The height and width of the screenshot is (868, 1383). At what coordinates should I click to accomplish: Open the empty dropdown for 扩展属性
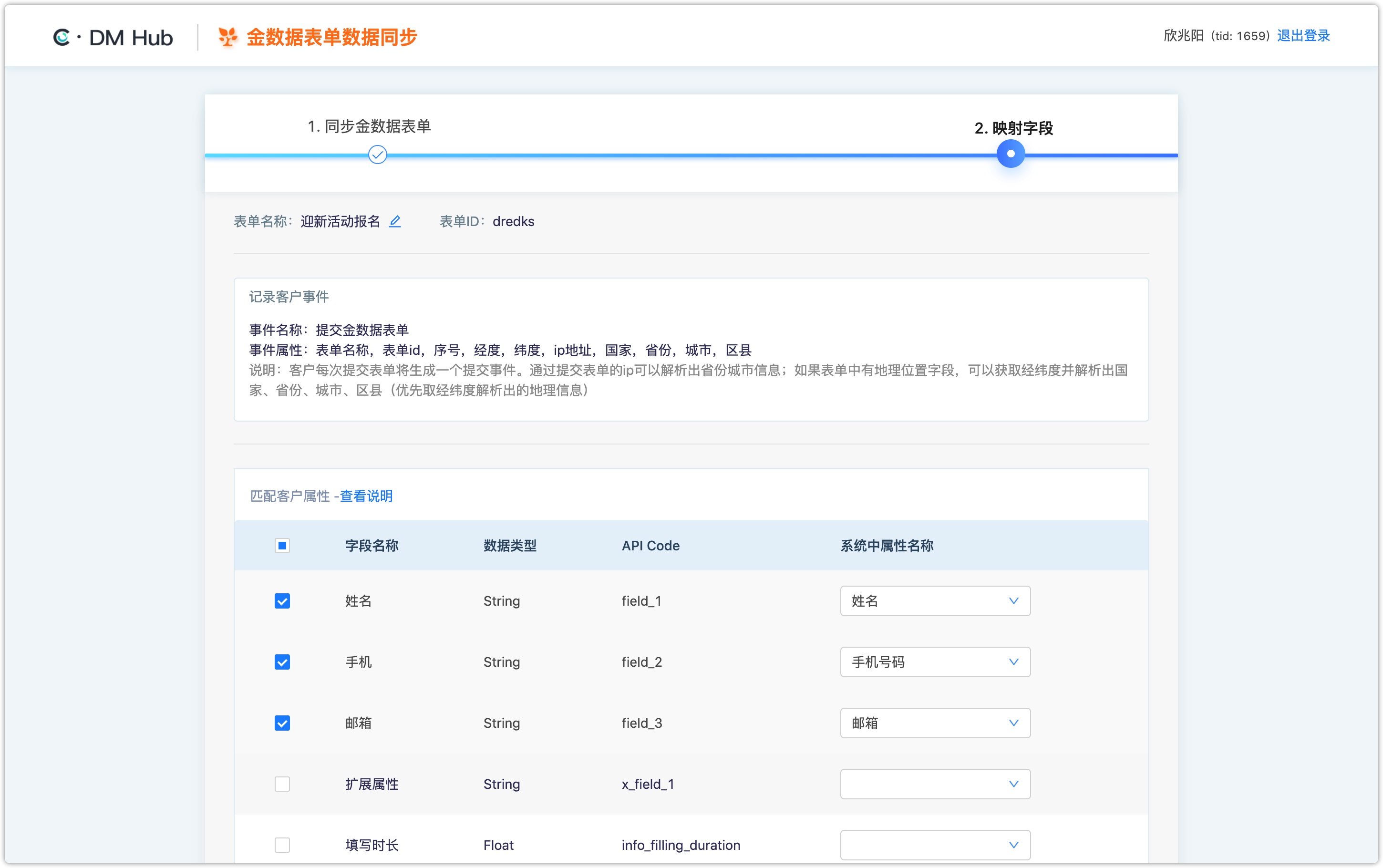coord(935,784)
